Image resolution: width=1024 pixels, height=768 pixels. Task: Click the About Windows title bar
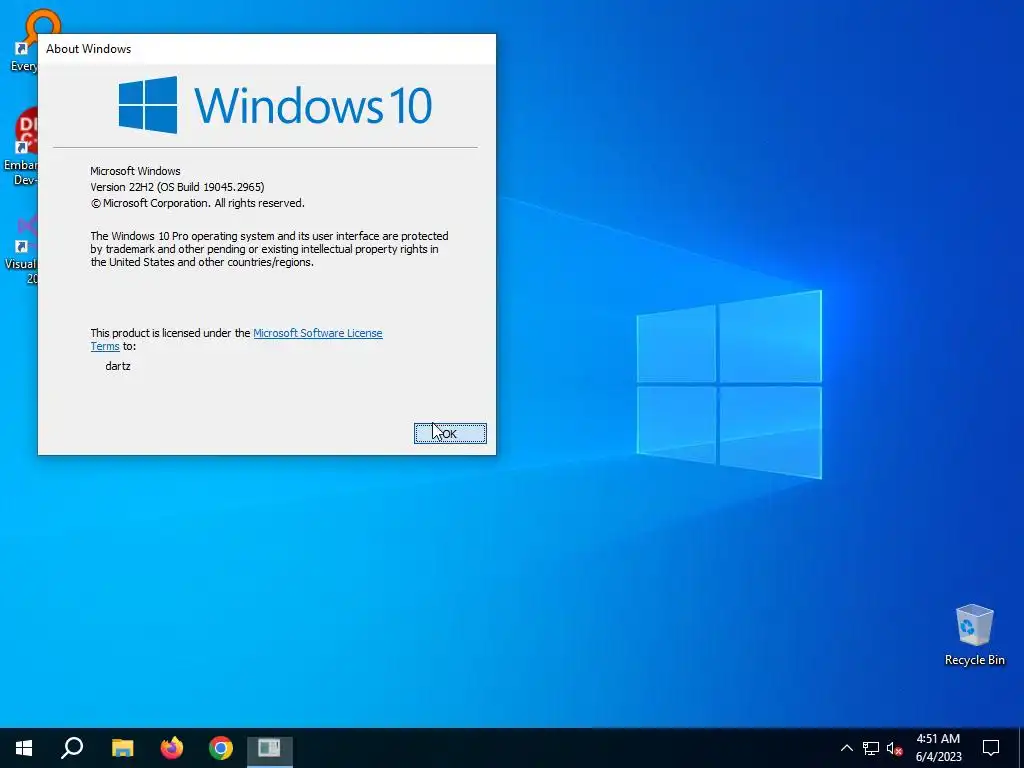pyautogui.click(x=266, y=49)
